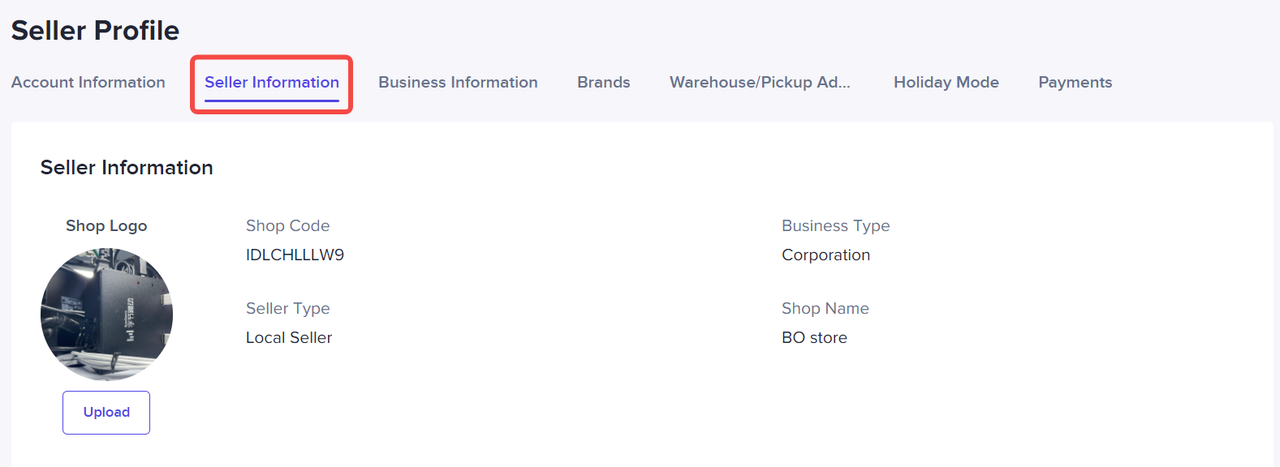Click the Shop Logo label
Viewport: 1280px width, 467px height.
(x=106, y=226)
